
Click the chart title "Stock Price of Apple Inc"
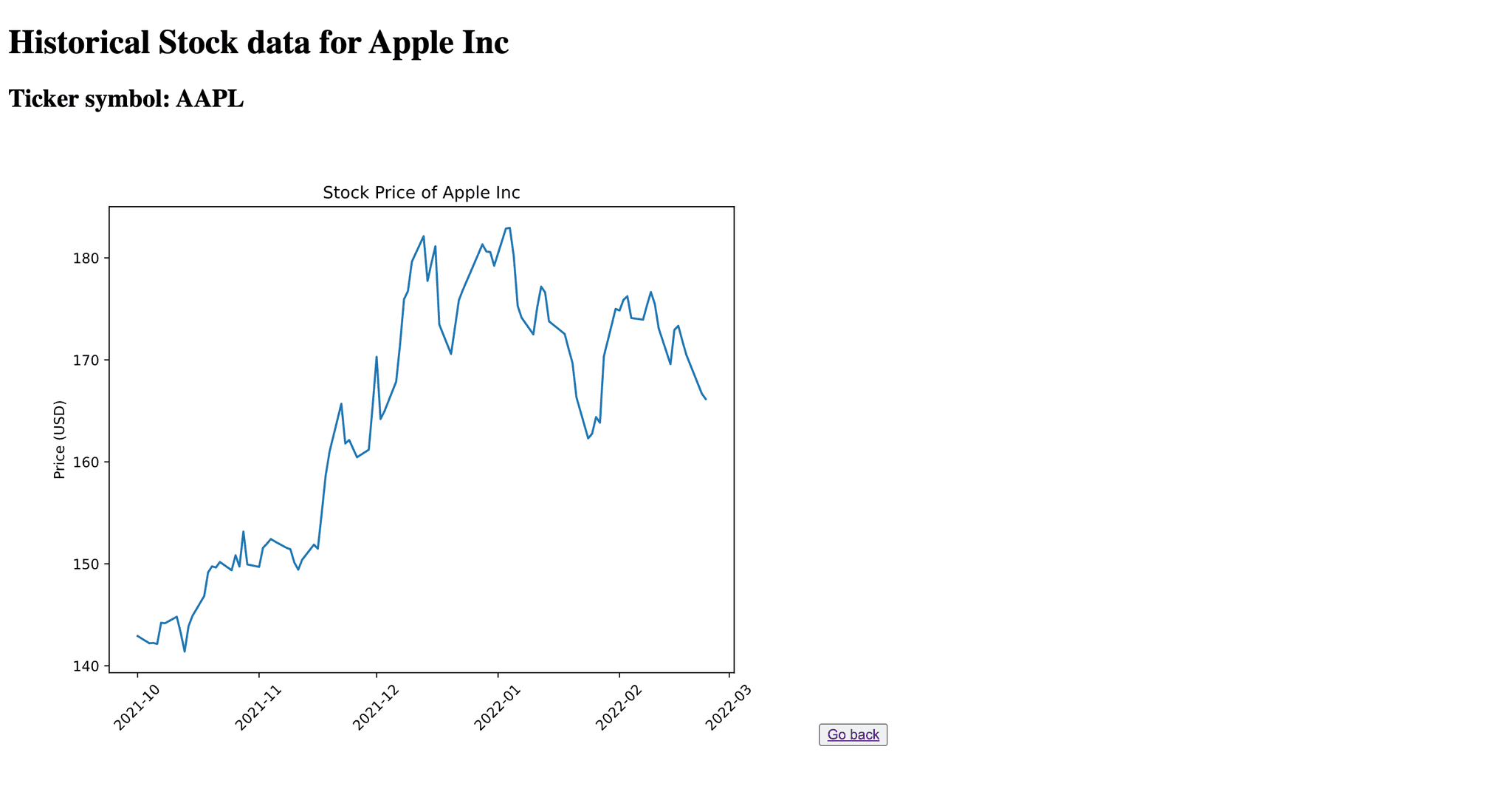click(x=421, y=193)
